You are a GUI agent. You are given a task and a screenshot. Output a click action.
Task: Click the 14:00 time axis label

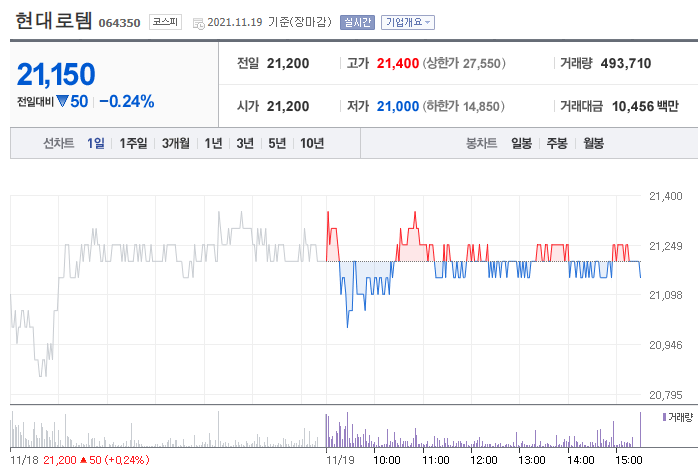(580, 460)
